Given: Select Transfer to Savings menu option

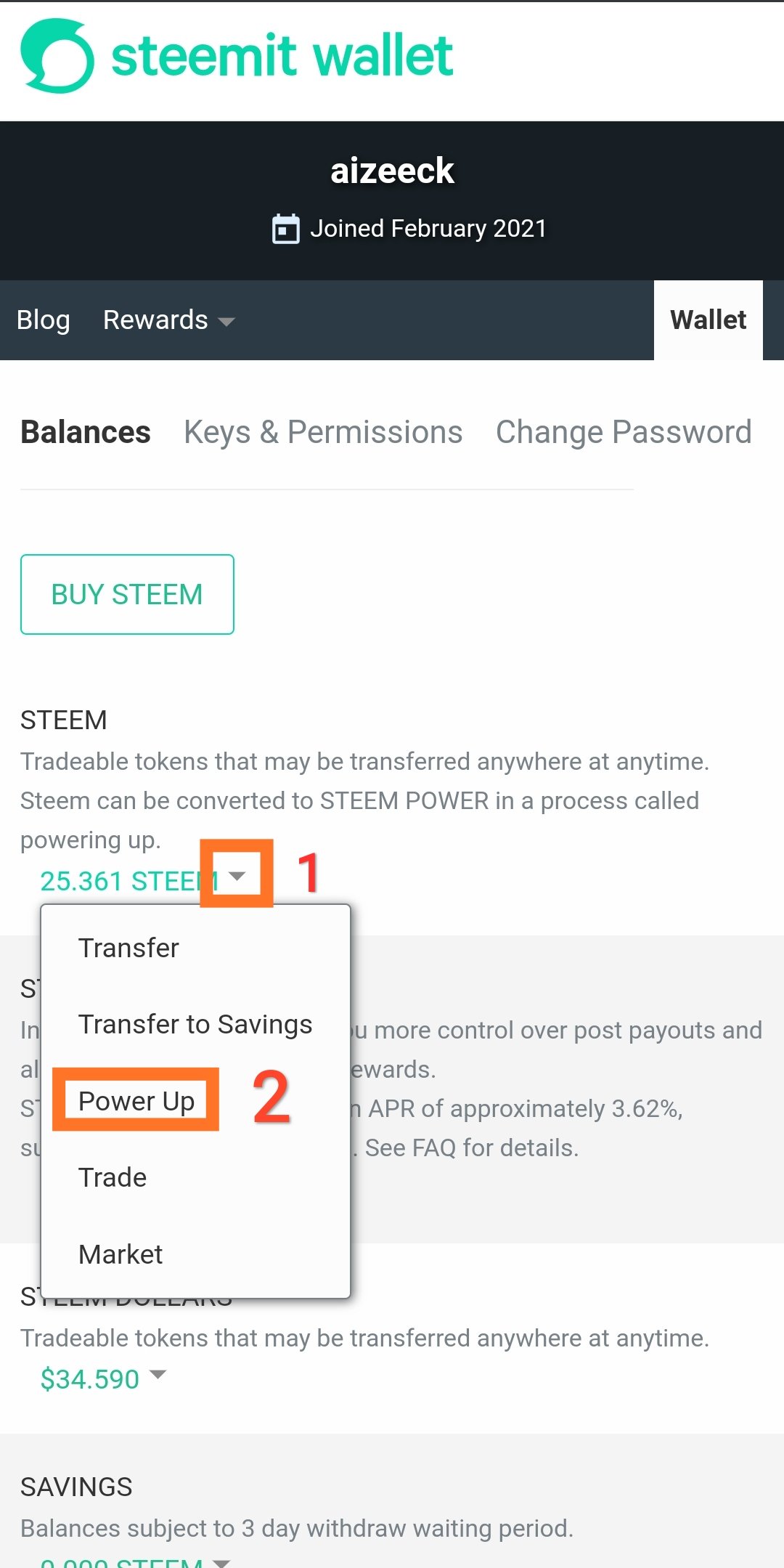Looking at the screenshot, I should [x=195, y=1024].
